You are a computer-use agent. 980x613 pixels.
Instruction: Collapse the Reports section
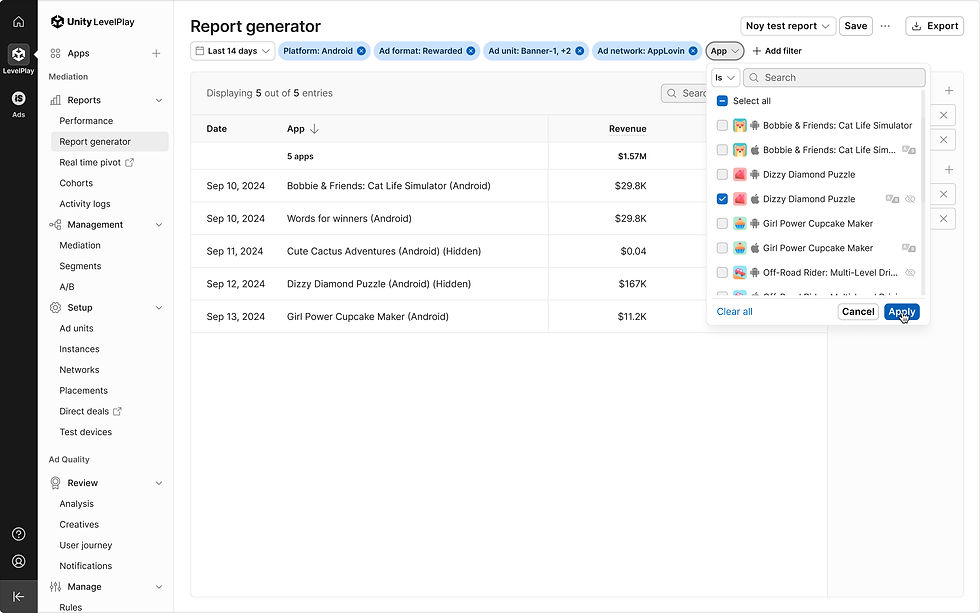tap(159, 100)
